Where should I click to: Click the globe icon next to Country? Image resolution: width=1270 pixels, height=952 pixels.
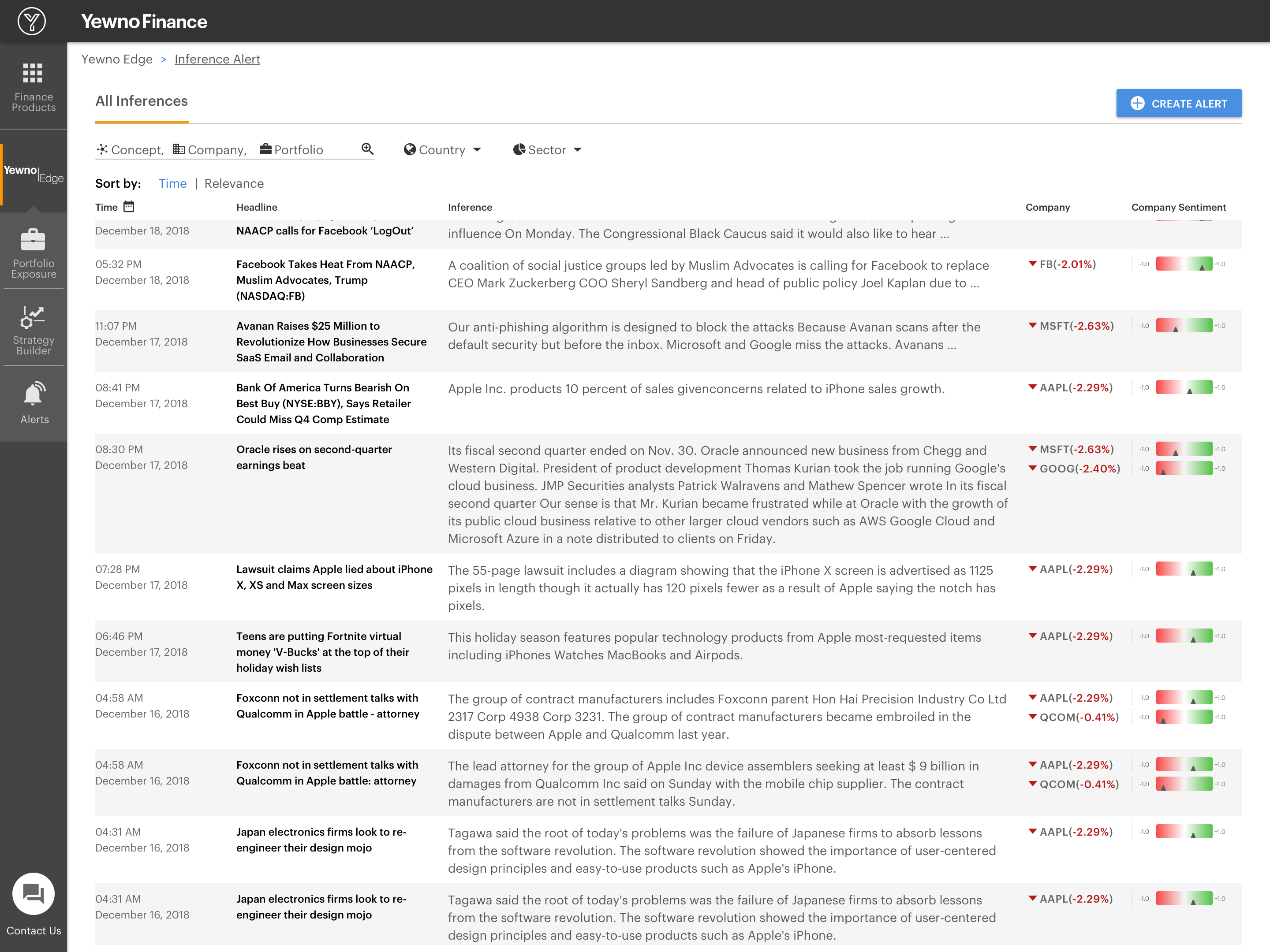pyautogui.click(x=409, y=149)
